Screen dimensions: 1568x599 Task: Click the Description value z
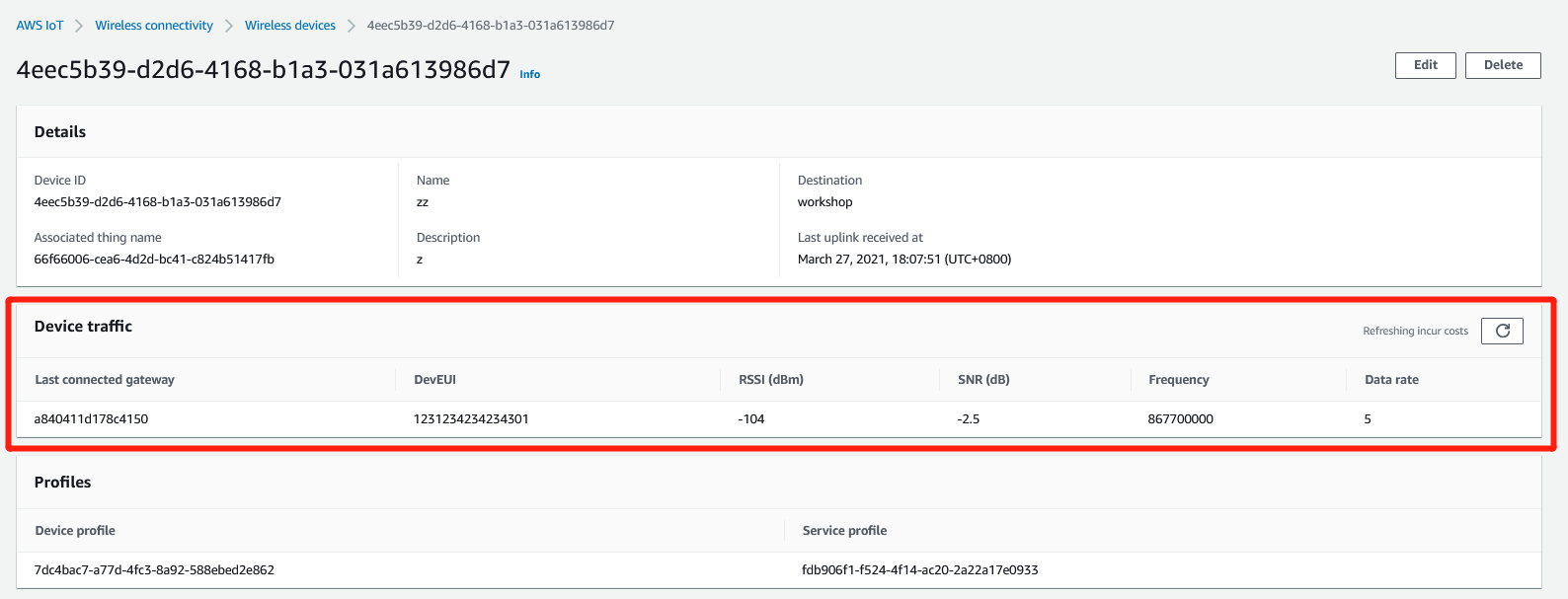click(x=420, y=260)
